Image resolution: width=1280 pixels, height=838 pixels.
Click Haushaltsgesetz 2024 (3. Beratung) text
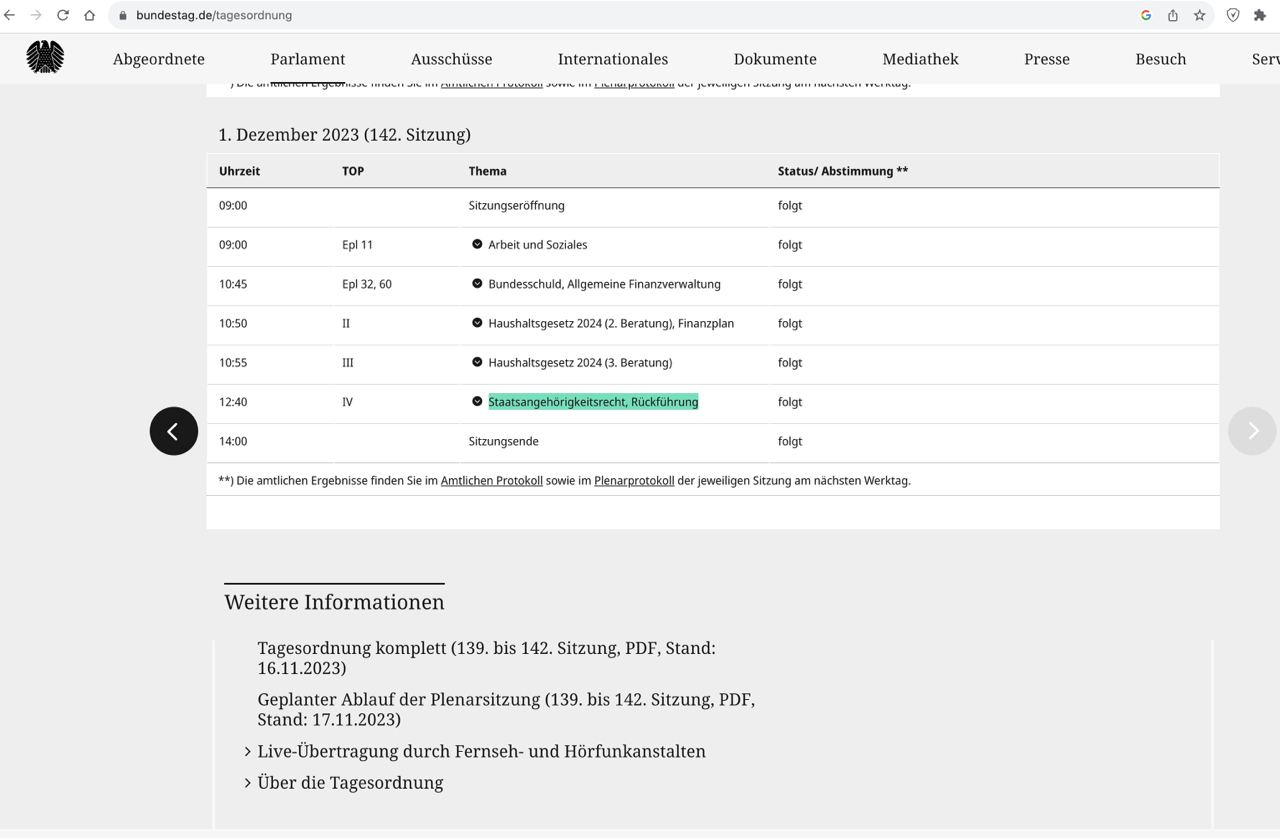[x=580, y=363]
